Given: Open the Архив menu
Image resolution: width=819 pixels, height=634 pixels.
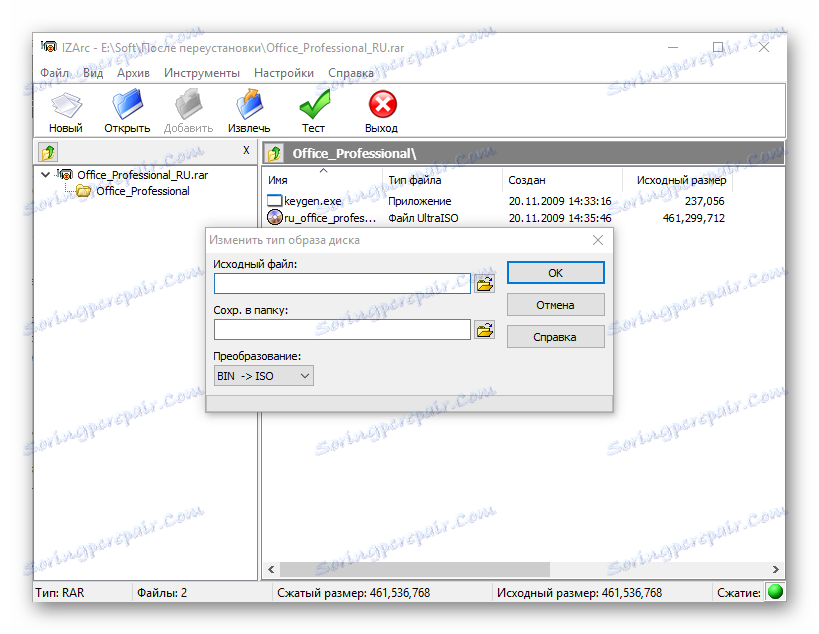Looking at the screenshot, I should pyautogui.click(x=133, y=73).
